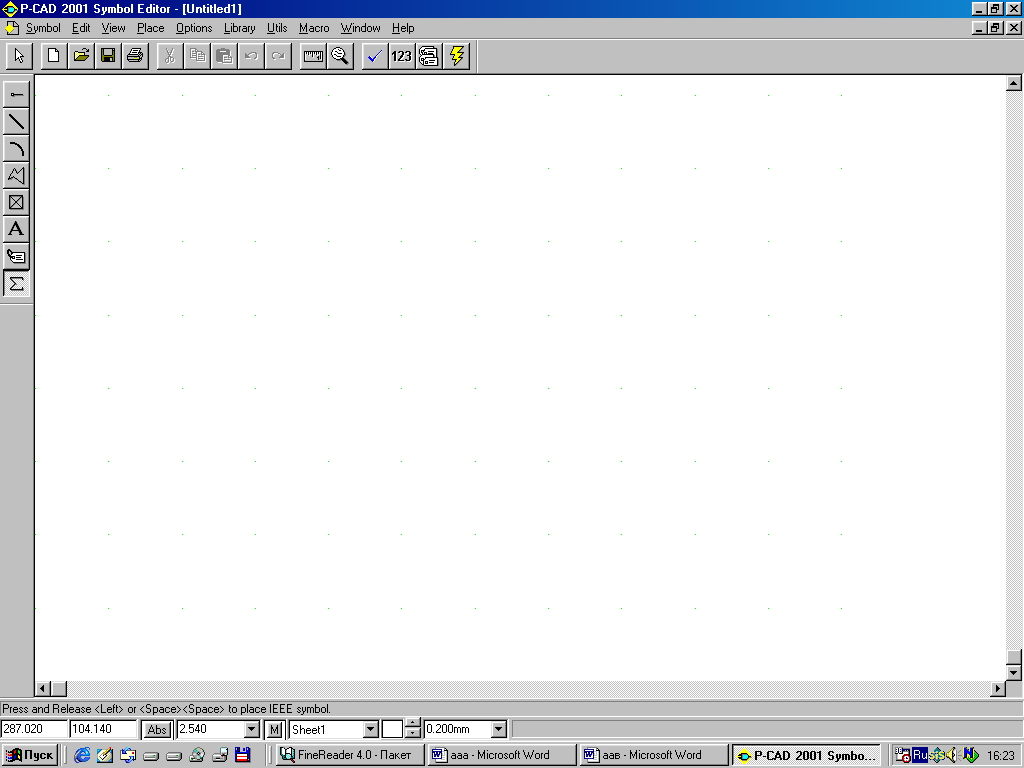This screenshot has height=768, width=1024.
Task: Open the Place menu
Action: tap(150, 28)
